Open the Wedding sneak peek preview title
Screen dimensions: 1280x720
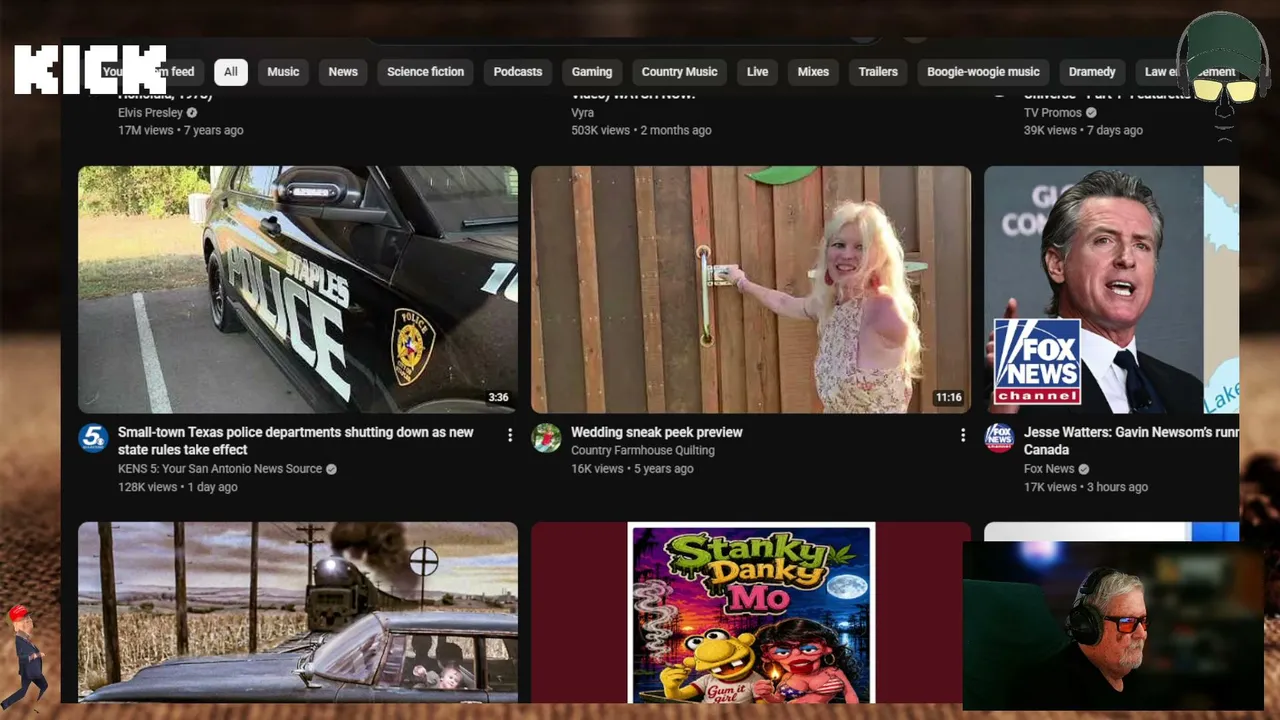pos(657,432)
